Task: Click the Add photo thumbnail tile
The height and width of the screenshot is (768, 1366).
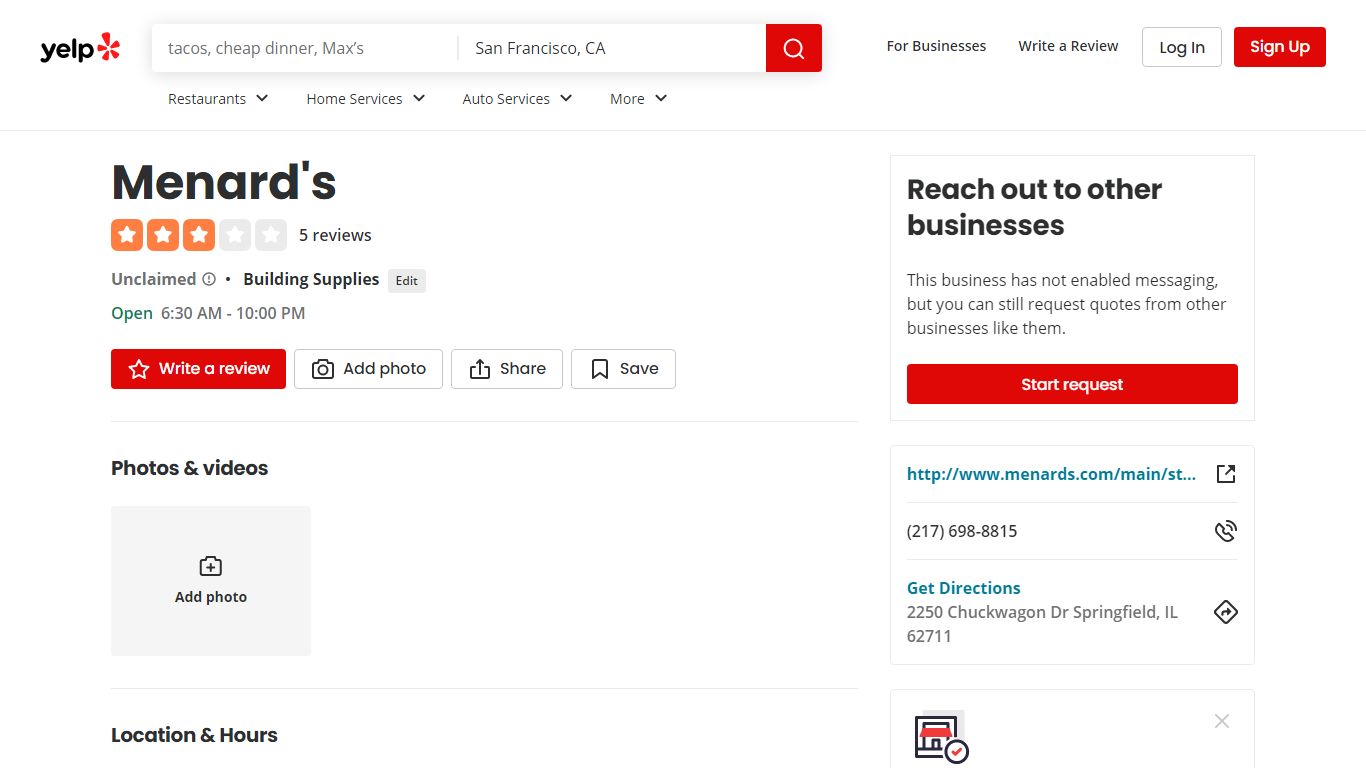Action: point(211,581)
